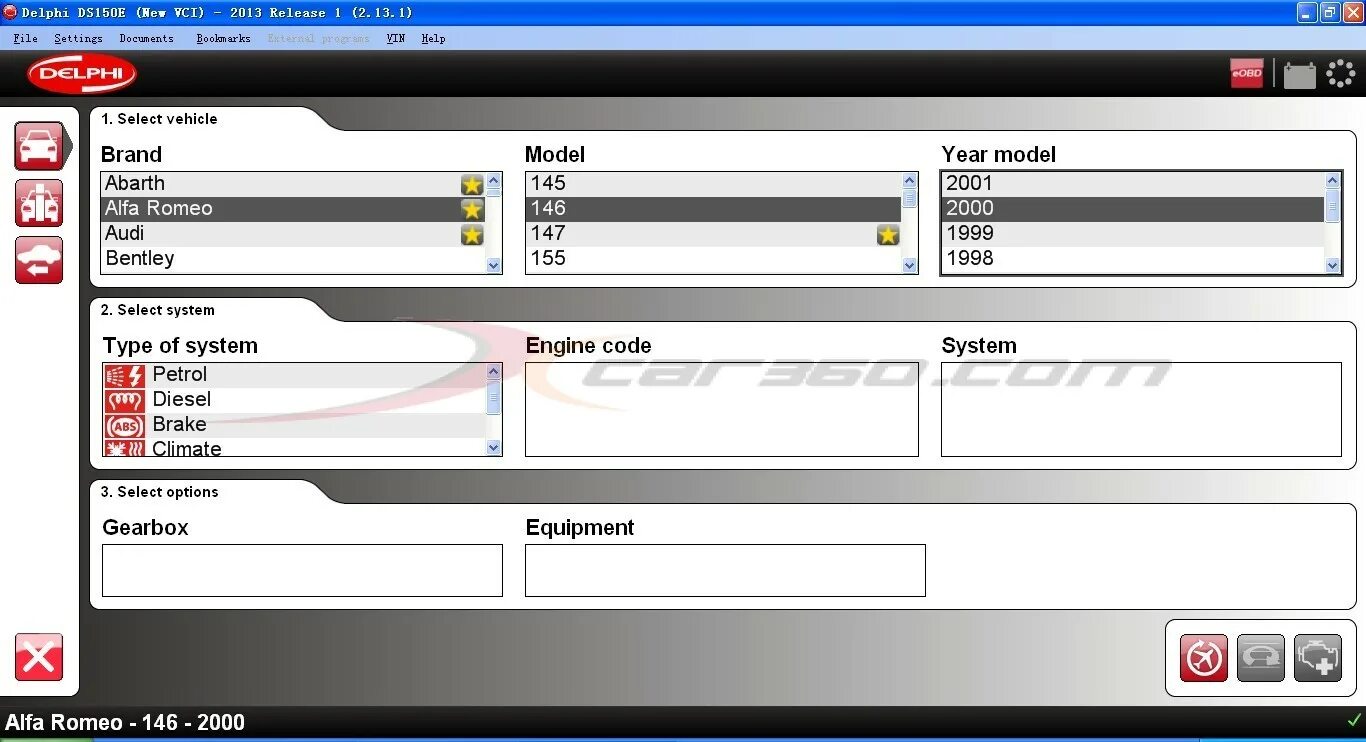The height and width of the screenshot is (742, 1366).
Task: Select Abarth in Brand list
Action: click(x=293, y=184)
